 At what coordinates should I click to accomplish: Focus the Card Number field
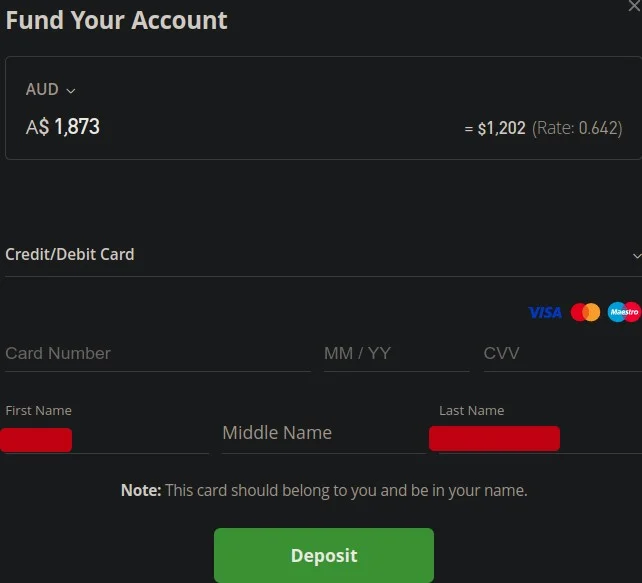pyautogui.click(x=158, y=354)
